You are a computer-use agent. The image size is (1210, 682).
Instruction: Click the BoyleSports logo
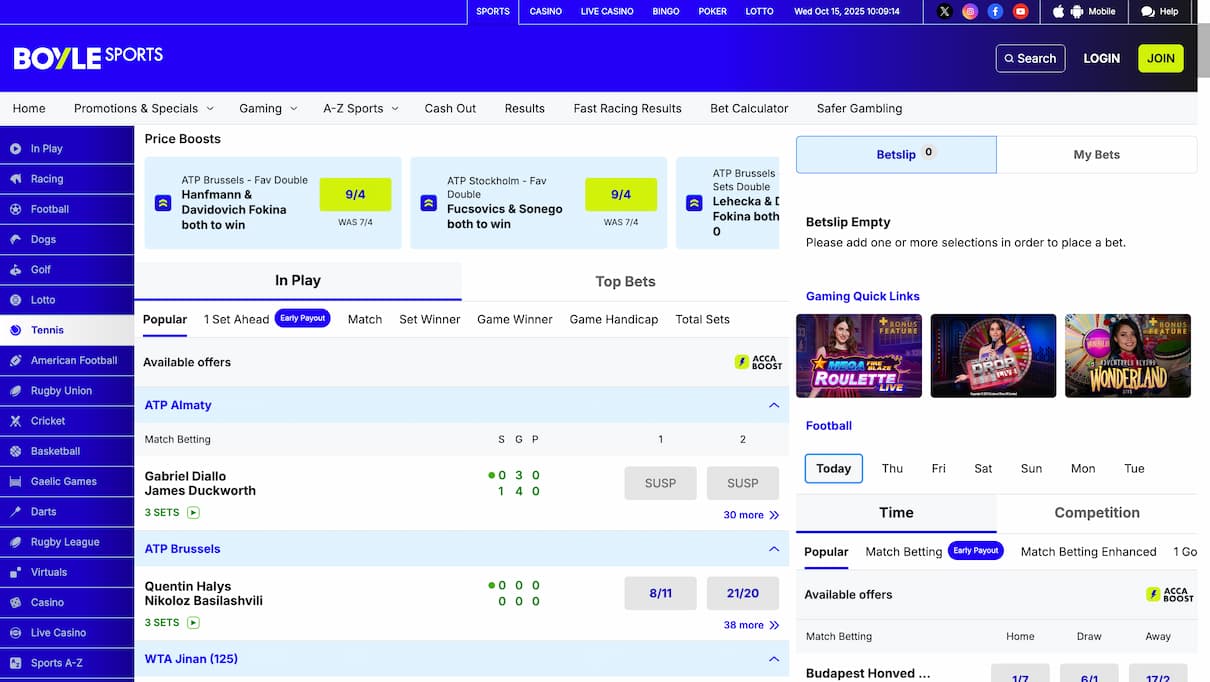88,57
